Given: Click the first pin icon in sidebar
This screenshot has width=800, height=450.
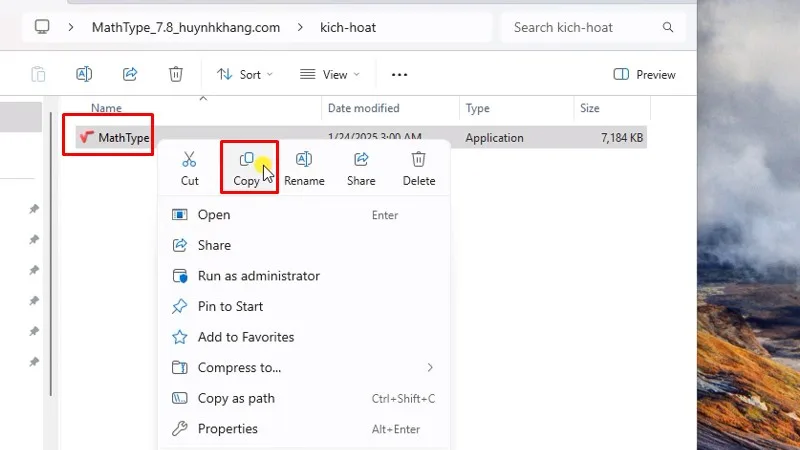Looking at the screenshot, I should pos(34,209).
